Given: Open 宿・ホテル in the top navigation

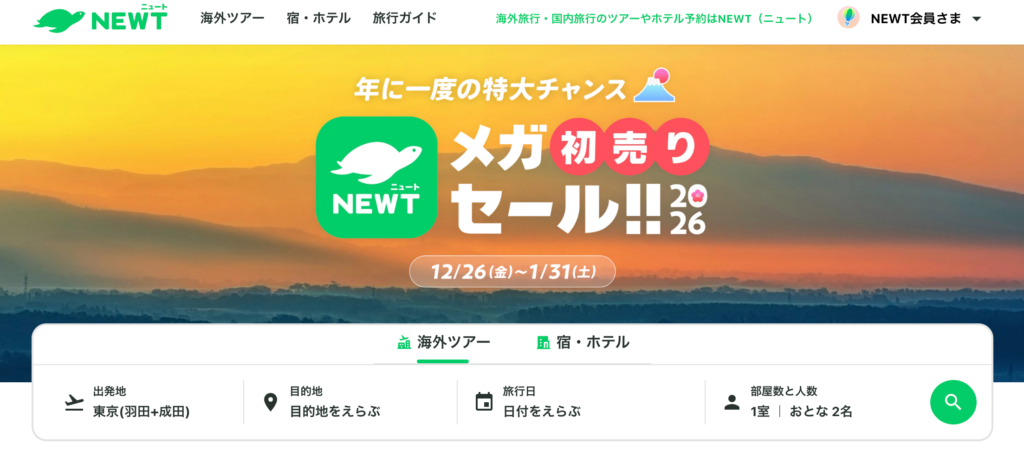Looking at the screenshot, I should [x=319, y=18].
